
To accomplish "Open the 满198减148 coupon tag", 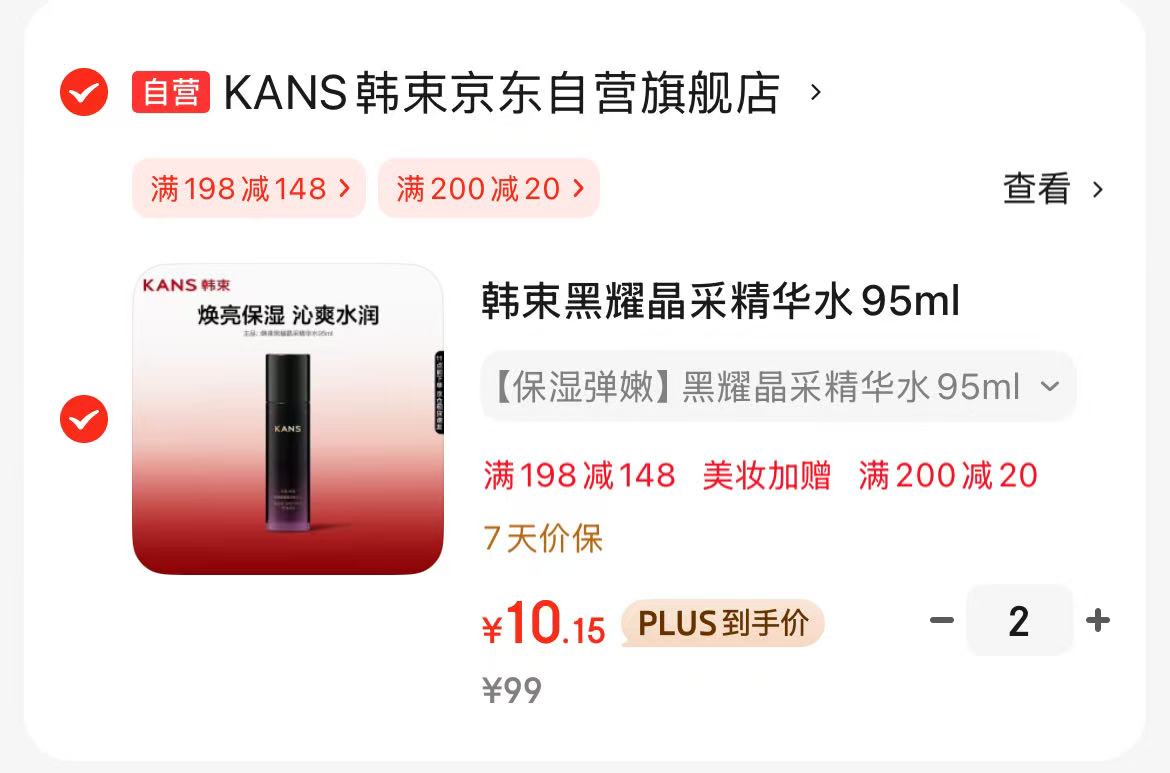I will (249, 188).
